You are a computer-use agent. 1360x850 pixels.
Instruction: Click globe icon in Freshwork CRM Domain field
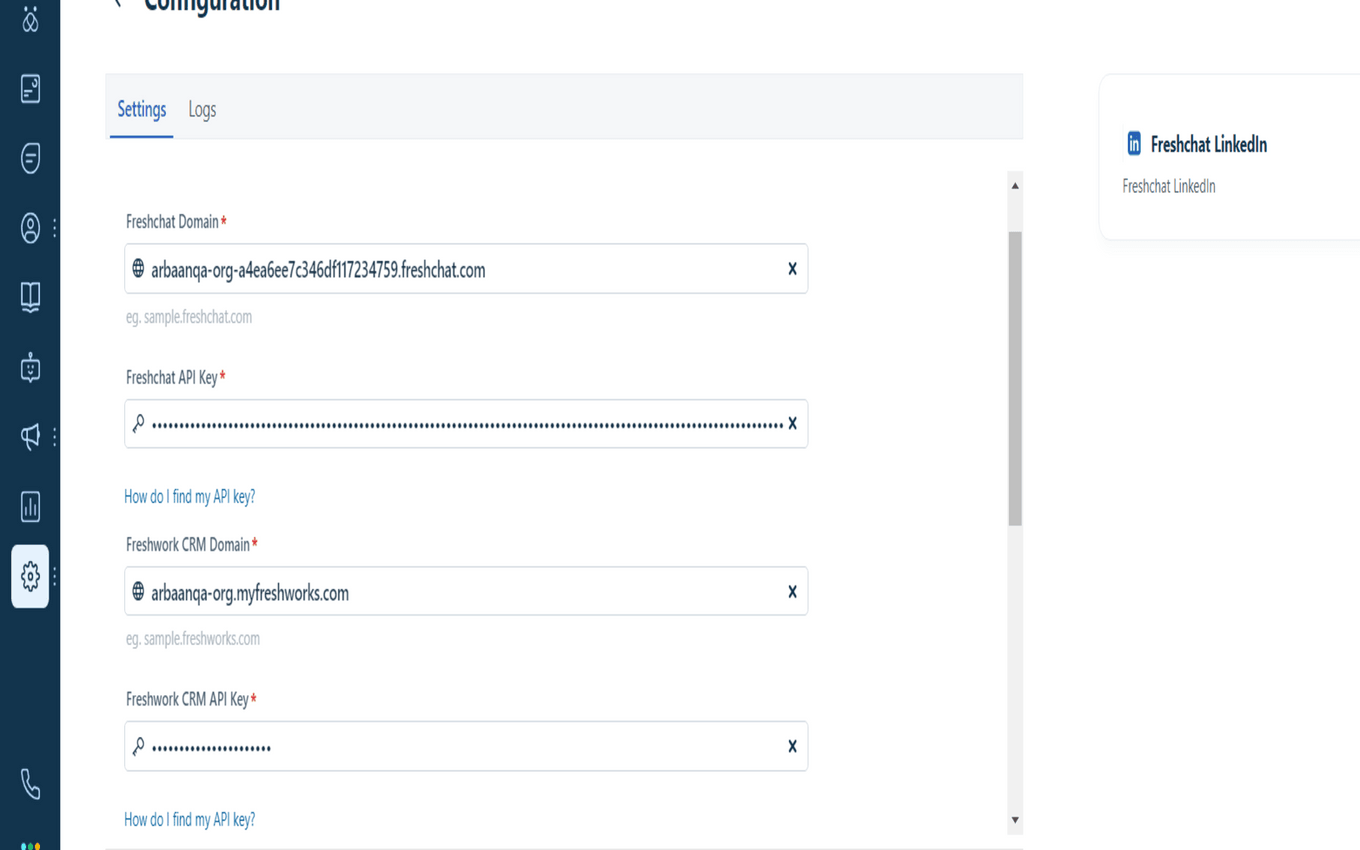click(138, 591)
